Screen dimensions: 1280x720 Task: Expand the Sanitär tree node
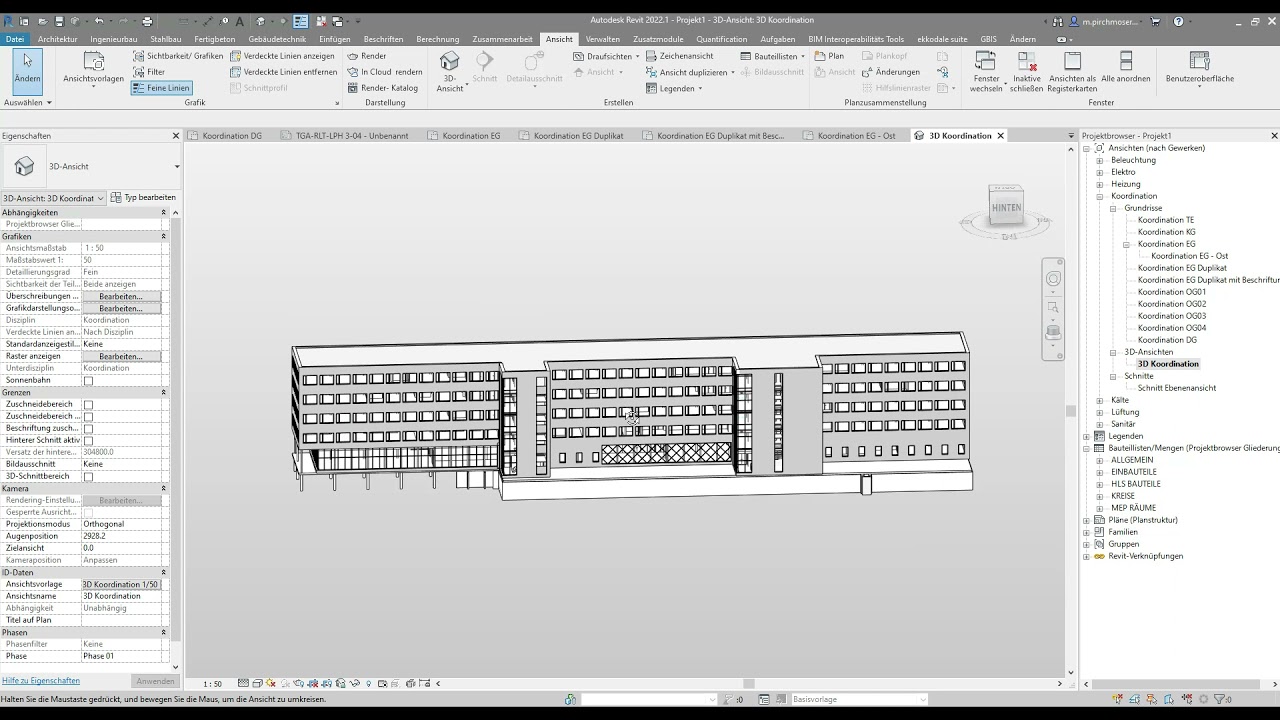pyautogui.click(x=1100, y=424)
